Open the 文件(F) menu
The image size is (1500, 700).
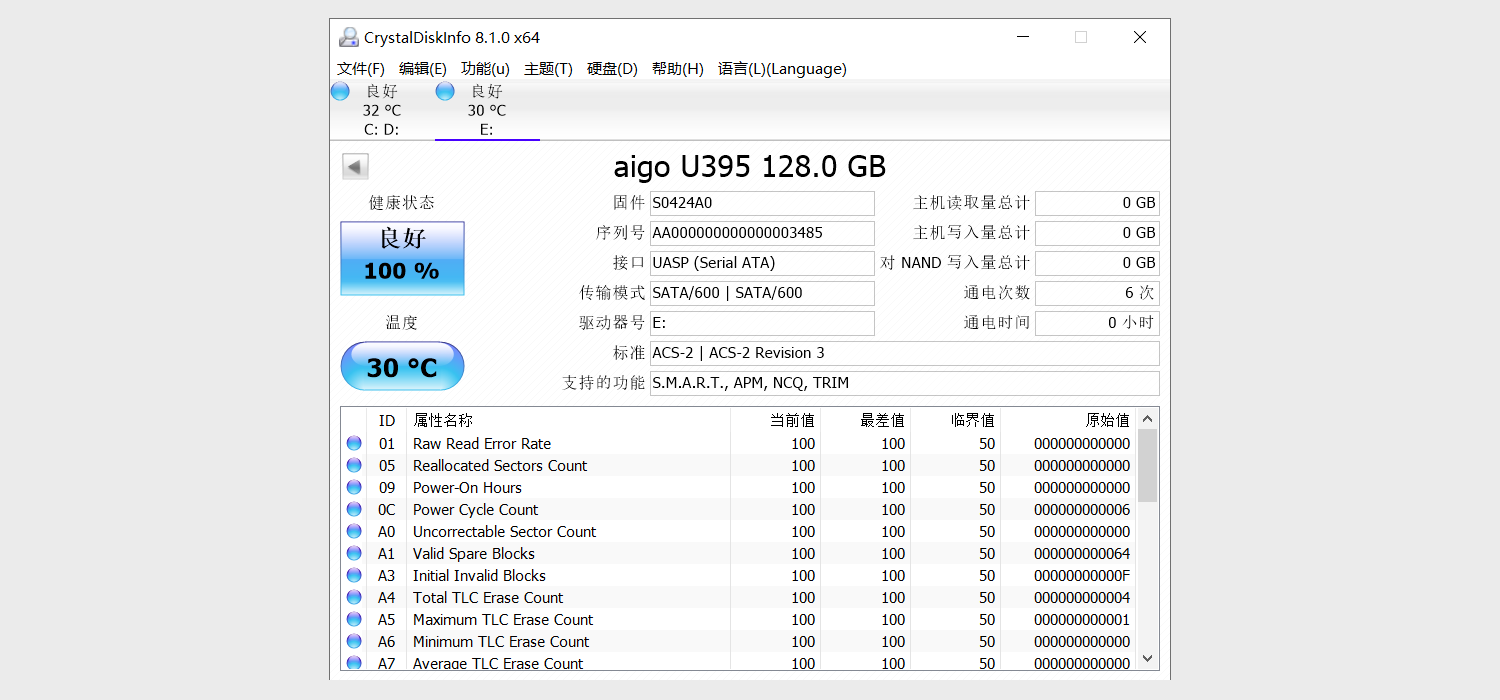click(361, 69)
